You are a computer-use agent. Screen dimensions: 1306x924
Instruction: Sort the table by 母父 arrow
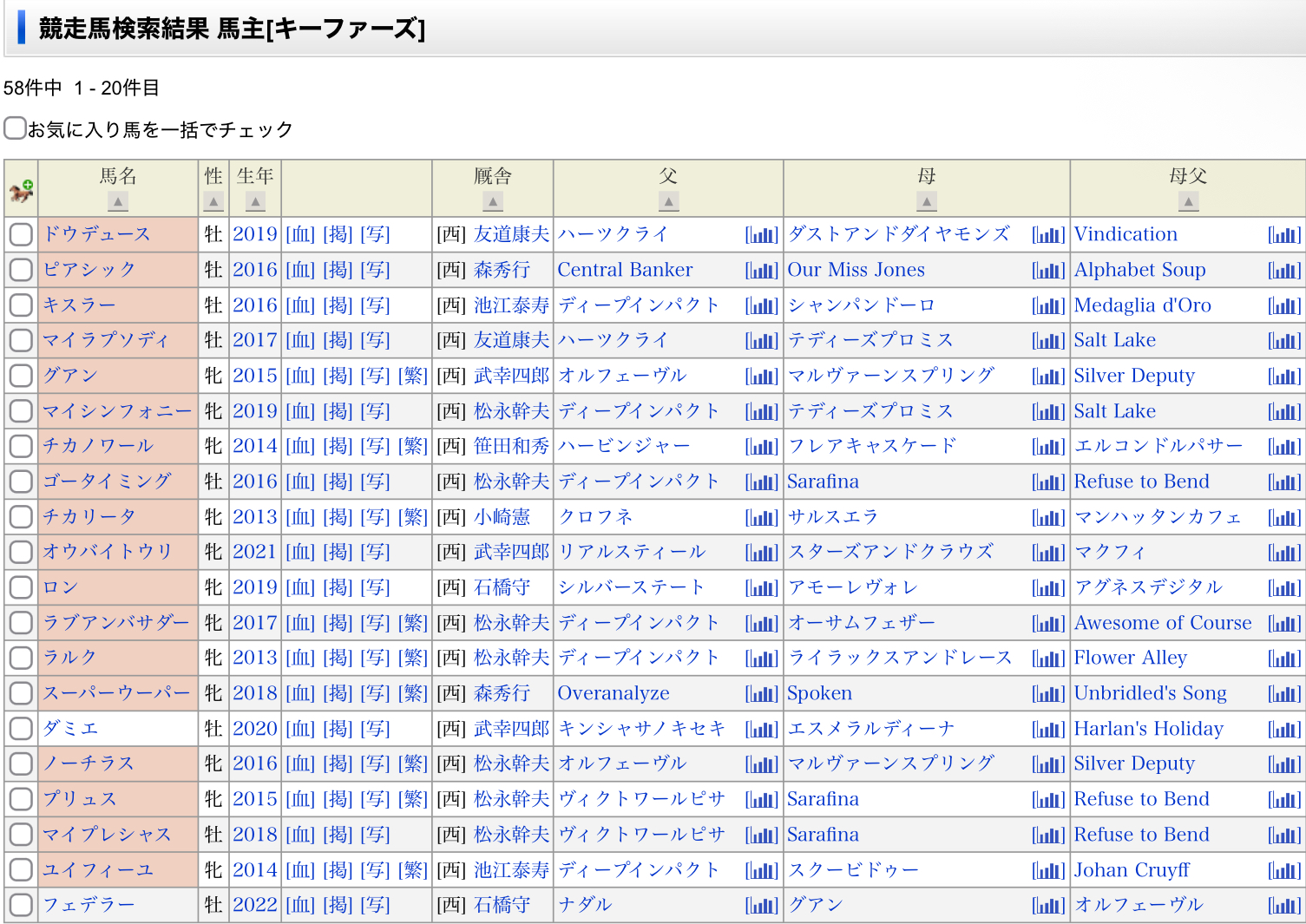pos(1188,202)
